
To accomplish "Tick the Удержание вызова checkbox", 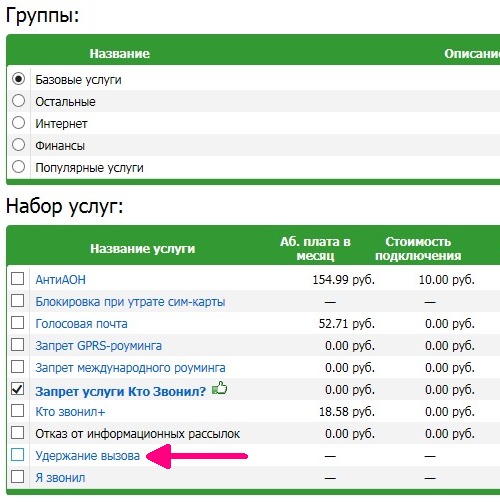I will coord(17,455).
